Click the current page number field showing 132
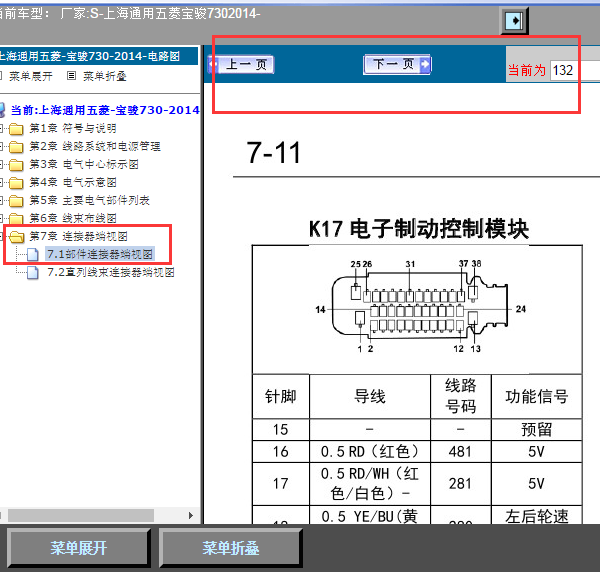Screen dimensions: 600x572 (575, 70)
